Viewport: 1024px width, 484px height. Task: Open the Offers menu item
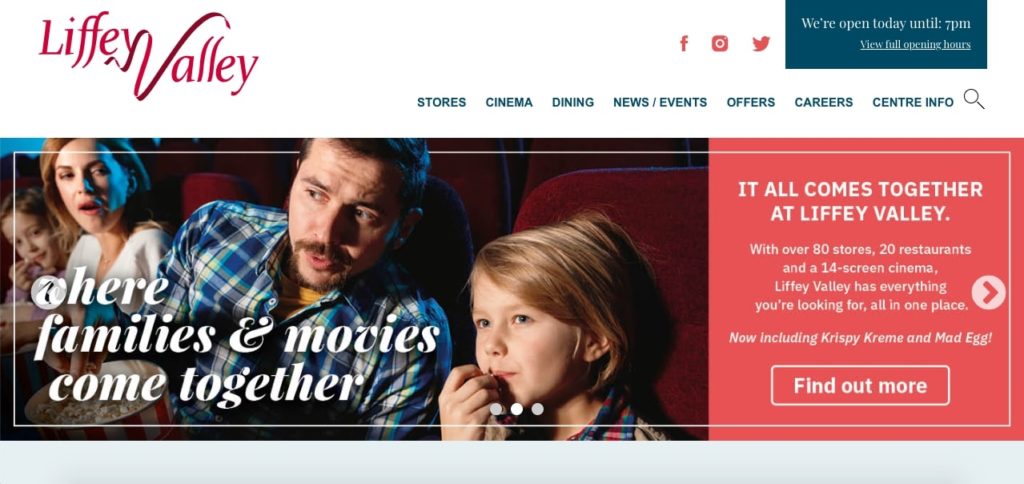(750, 103)
